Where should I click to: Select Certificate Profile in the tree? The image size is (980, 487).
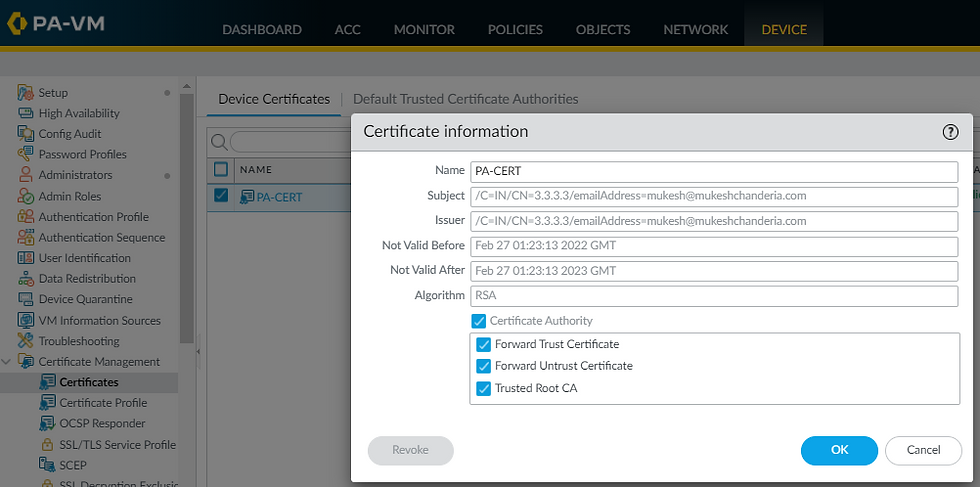coord(103,403)
